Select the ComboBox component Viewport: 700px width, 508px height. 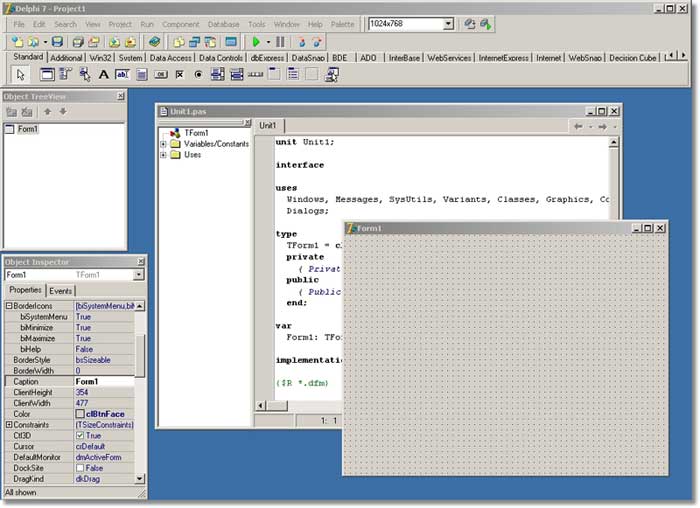click(x=237, y=74)
